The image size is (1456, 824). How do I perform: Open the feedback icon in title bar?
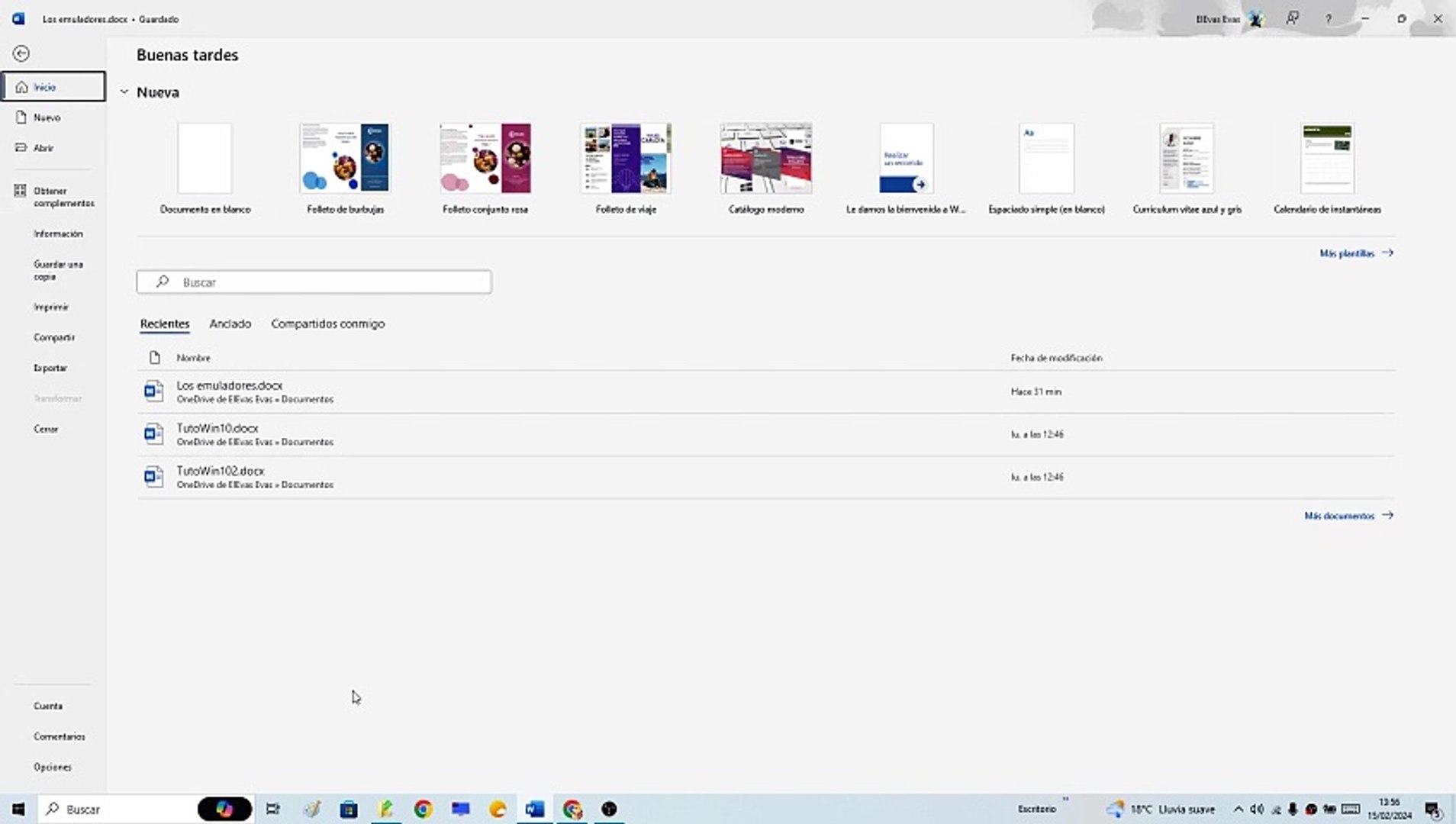(x=1292, y=18)
